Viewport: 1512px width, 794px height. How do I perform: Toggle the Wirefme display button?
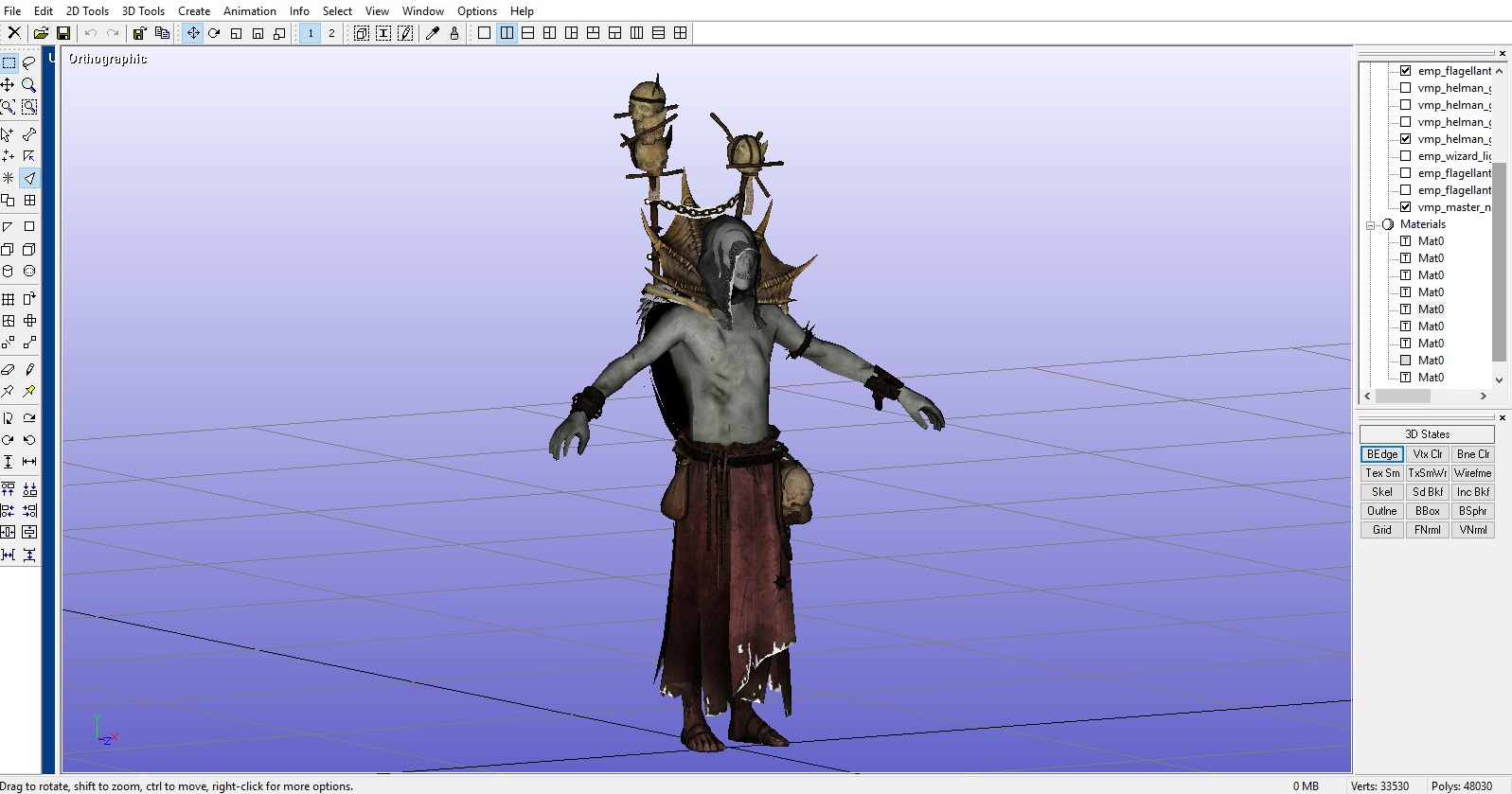(1472, 473)
